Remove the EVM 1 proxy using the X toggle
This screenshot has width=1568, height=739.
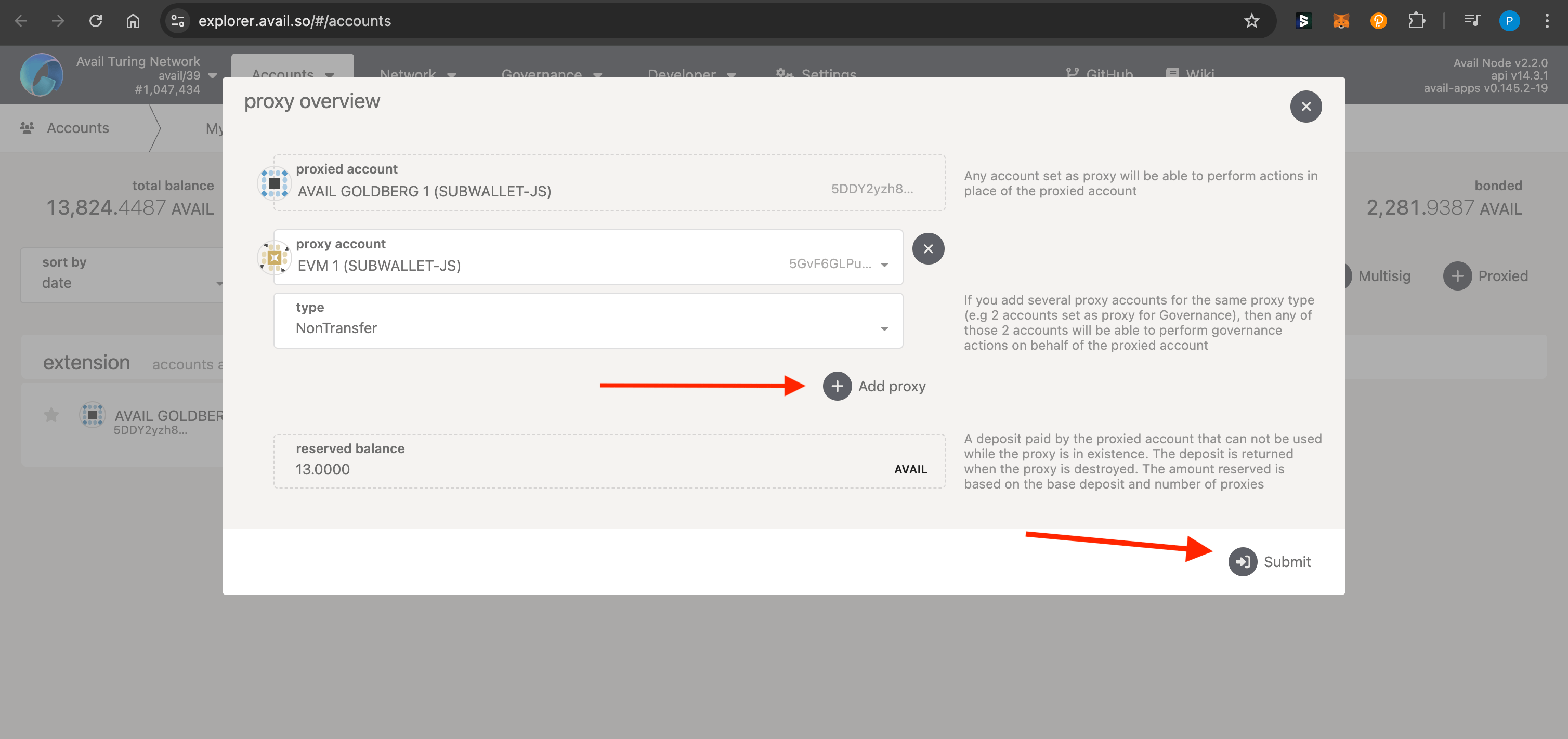pos(927,248)
